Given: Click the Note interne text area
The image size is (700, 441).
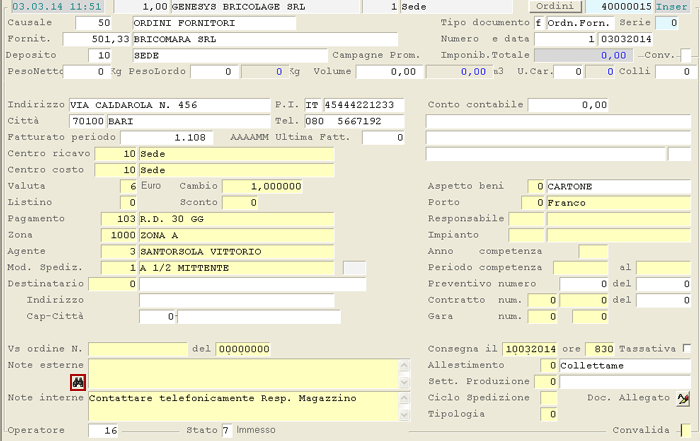Looking at the screenshot, I should 243,406.
